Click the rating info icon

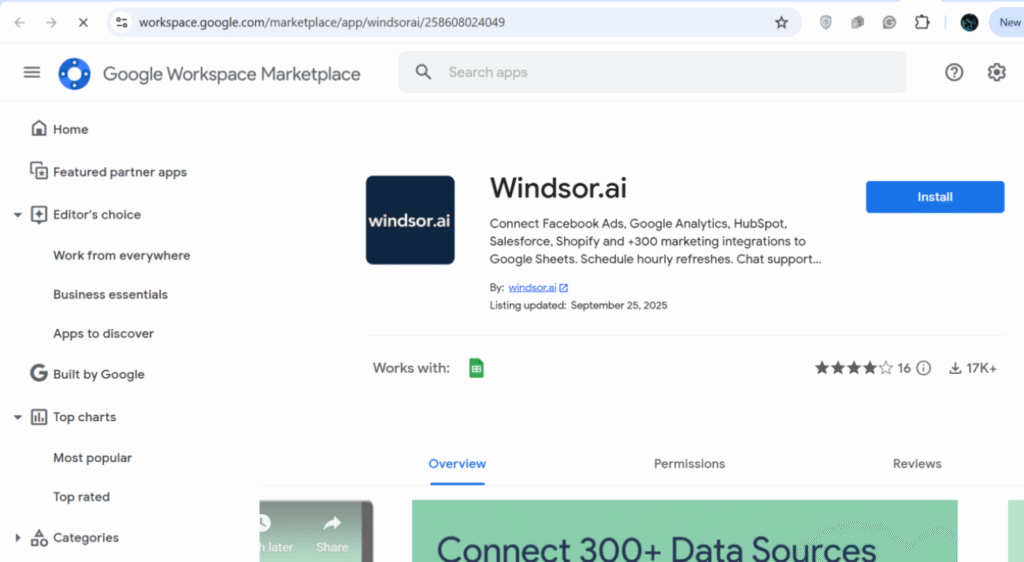924,368
